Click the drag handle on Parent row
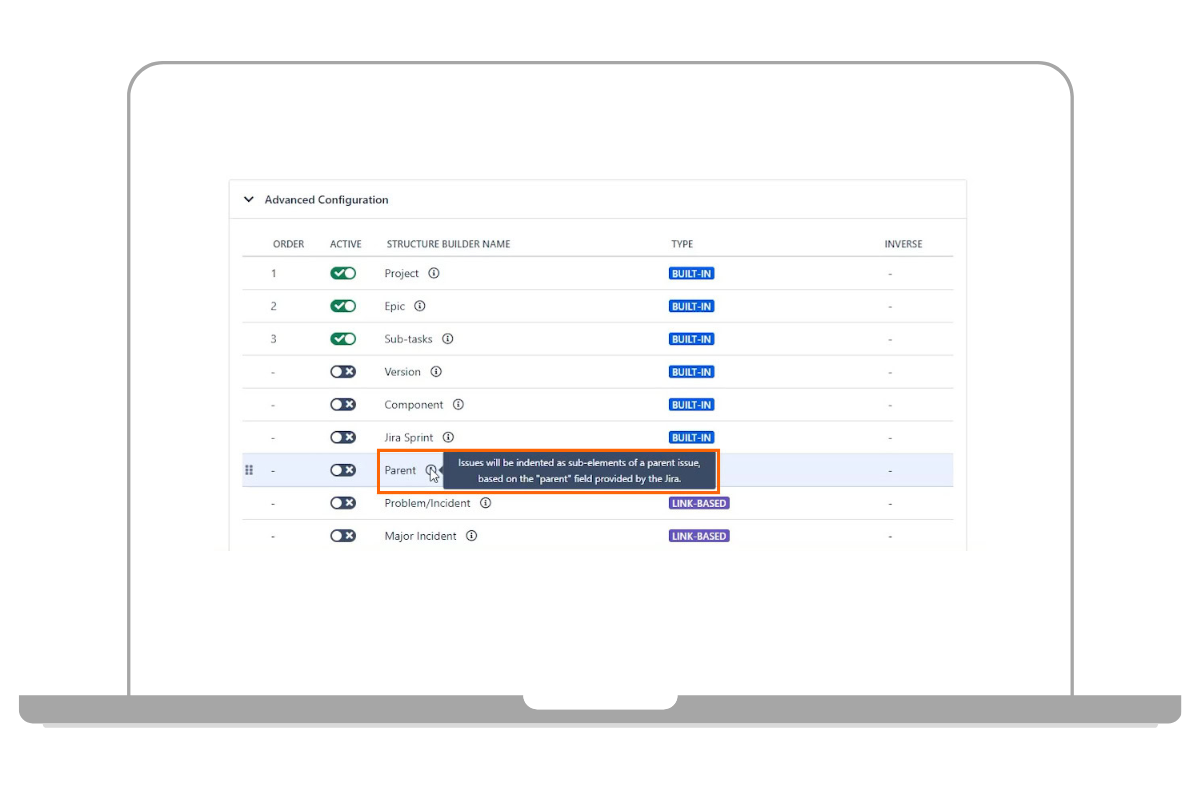This screenshot has height=790, width=1200. pos(249,470)
